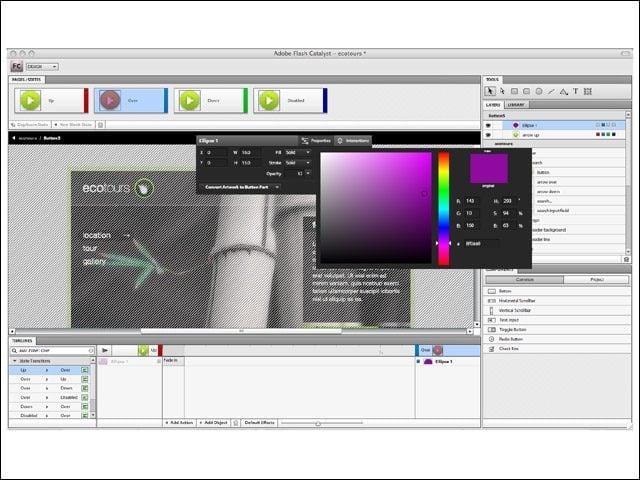Open the Fill type dropdown
Screen dimensions: 640x480
coord(298,152)
